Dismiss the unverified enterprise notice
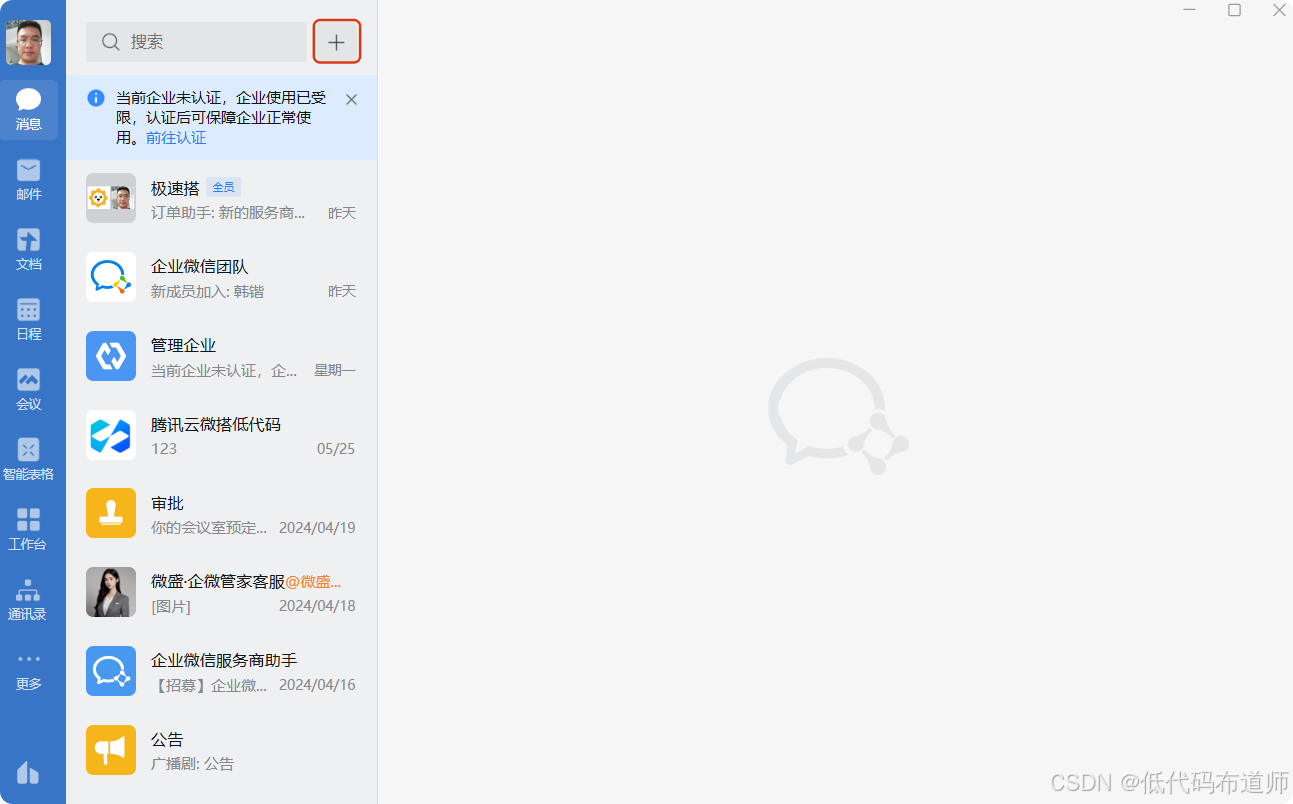The height and width of the screenshot is (804, 1293). (x=351, y=99)
